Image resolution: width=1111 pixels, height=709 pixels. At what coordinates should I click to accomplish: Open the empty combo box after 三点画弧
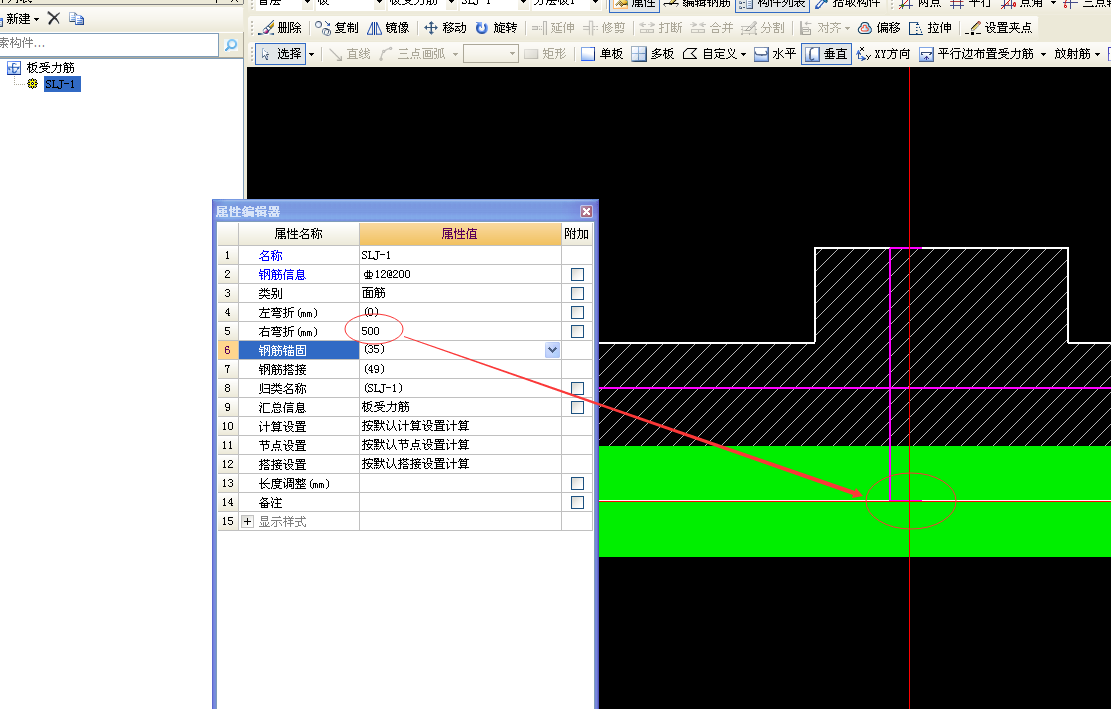491,54
